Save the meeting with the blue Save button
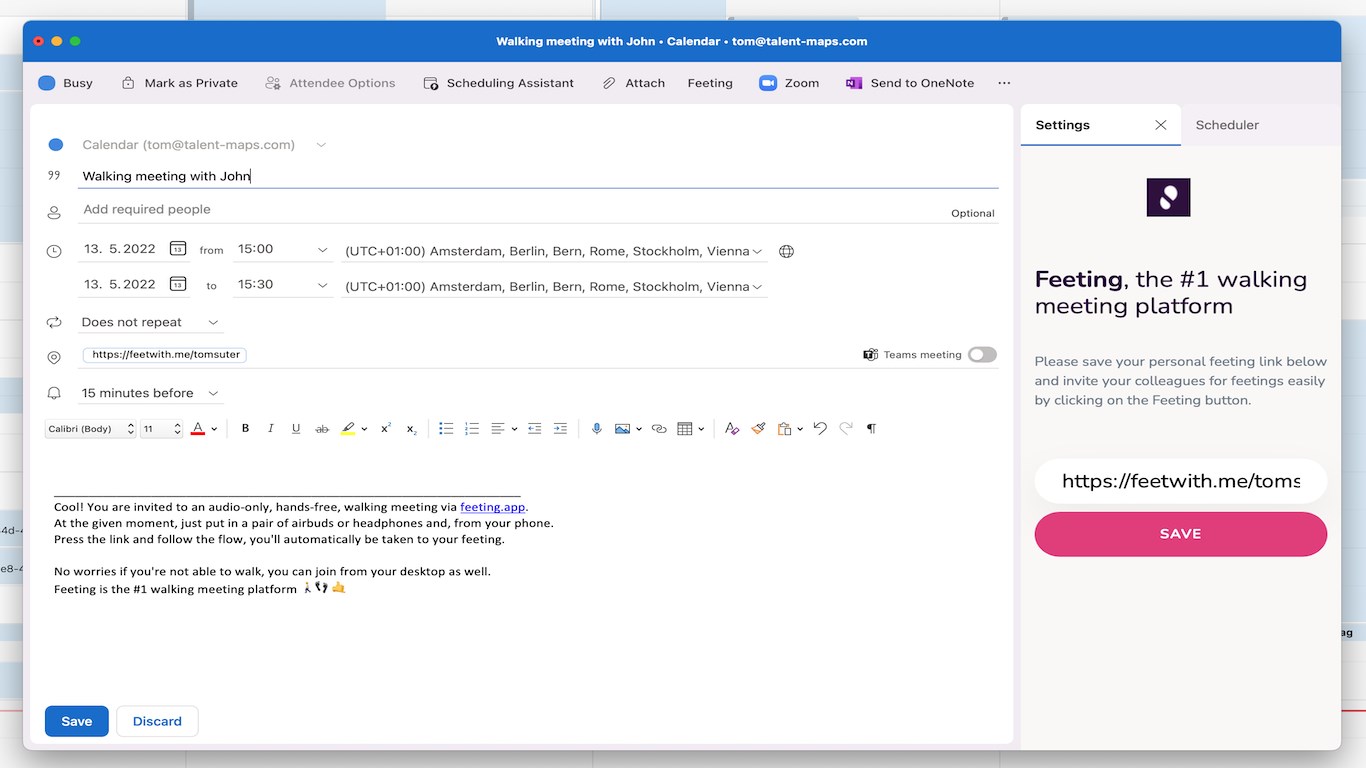 click(x=77, y=721)
